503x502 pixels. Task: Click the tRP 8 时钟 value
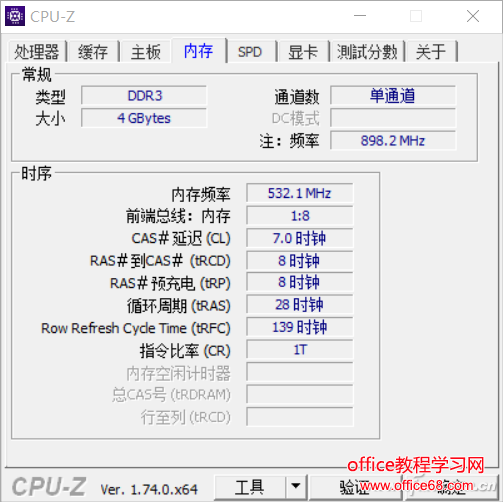(299, 282)
